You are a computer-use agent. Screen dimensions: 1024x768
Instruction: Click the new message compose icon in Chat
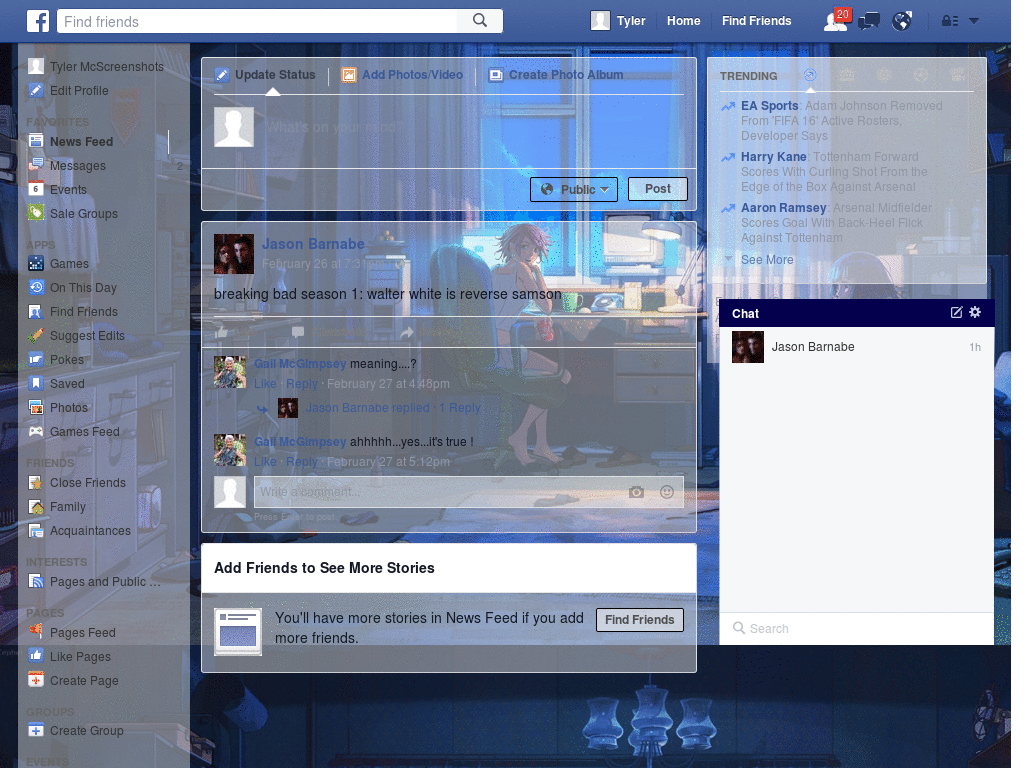956,312
